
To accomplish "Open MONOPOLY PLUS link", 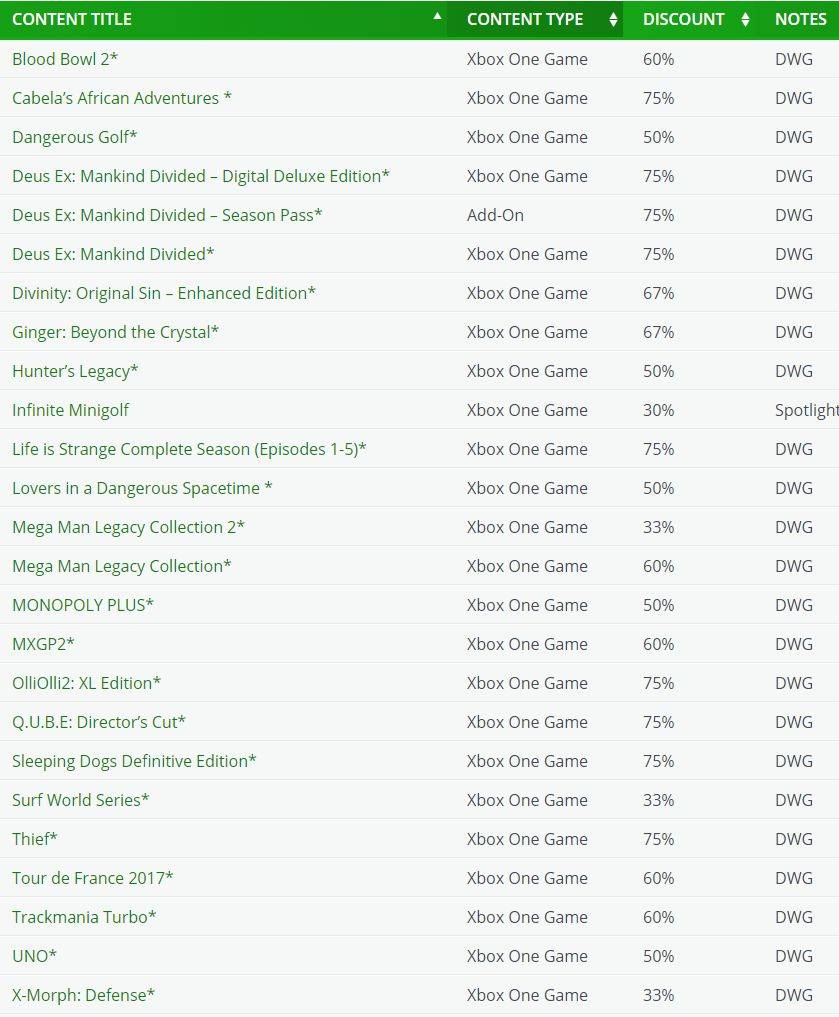I will pos(83,604).
